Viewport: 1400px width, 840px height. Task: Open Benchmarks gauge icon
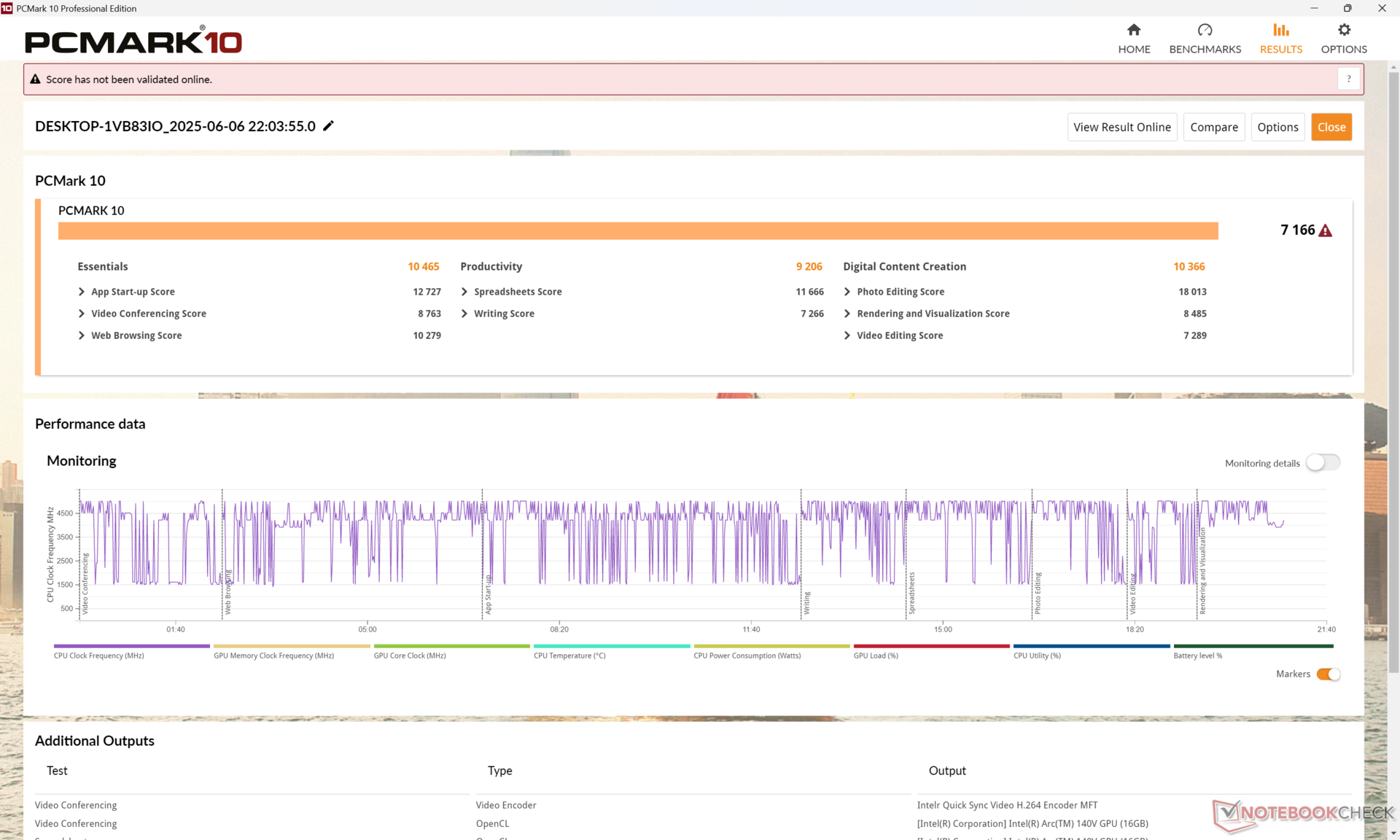1205,30
